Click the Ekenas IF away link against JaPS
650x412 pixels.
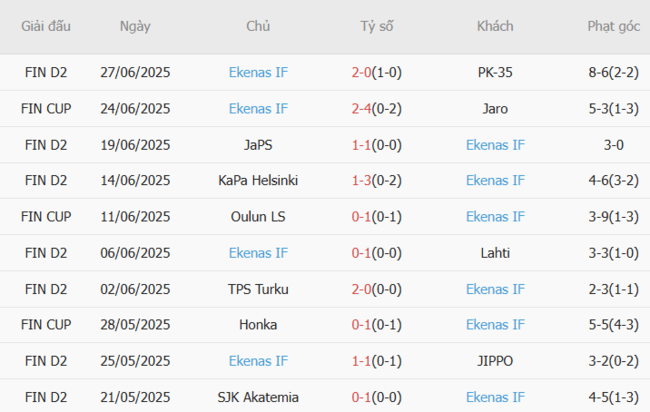click(x=495, y=144)
